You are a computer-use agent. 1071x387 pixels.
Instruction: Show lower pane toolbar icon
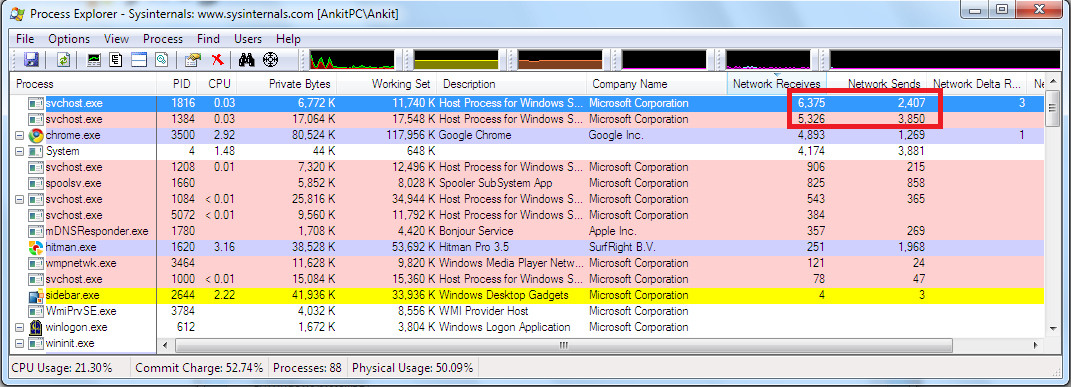(x=139, y=60)
